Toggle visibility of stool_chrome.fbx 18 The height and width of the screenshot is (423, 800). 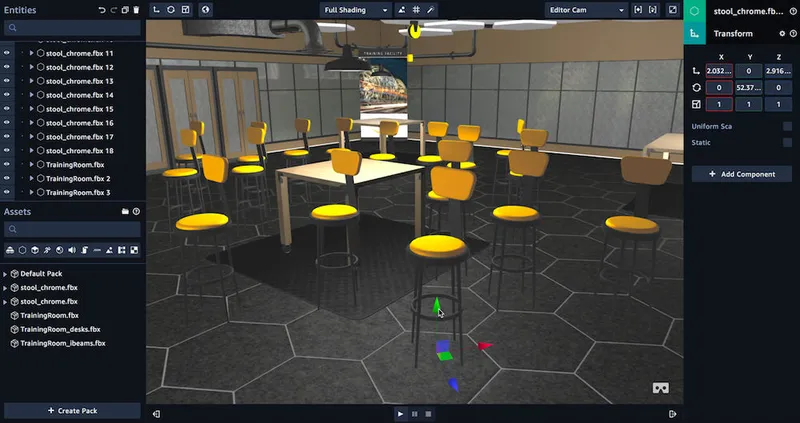(7, 151)
